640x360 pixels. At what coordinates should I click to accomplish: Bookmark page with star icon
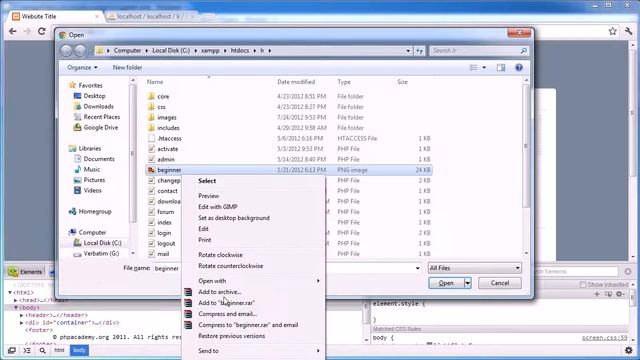613,31
